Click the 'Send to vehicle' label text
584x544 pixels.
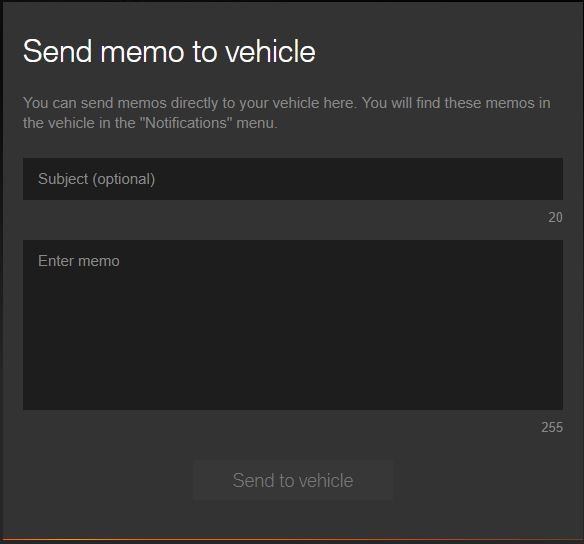coord(293,480)
